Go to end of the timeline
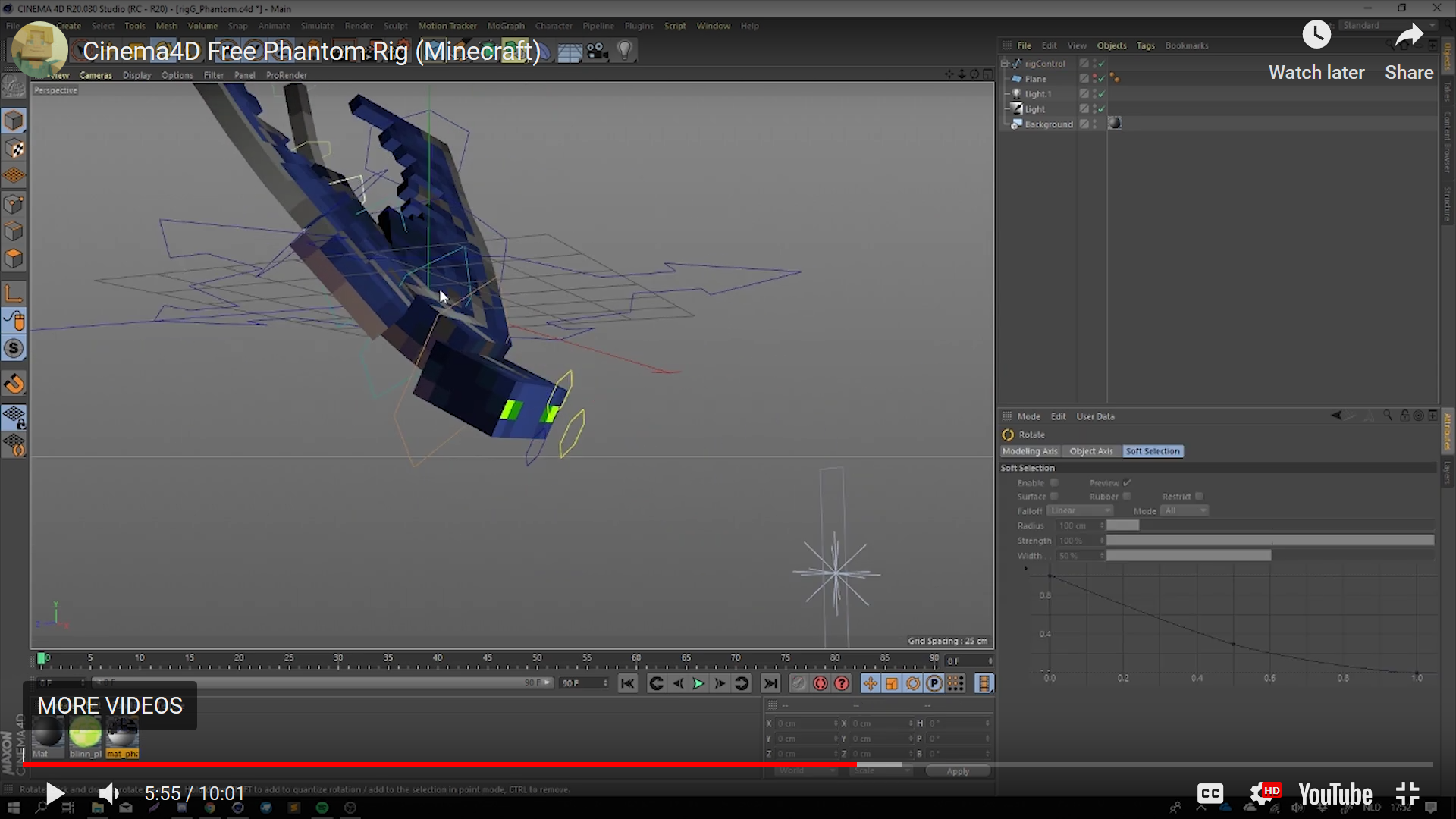This screenshot has width=1456, height=819. pyautogui.click(x=770, y=683)
